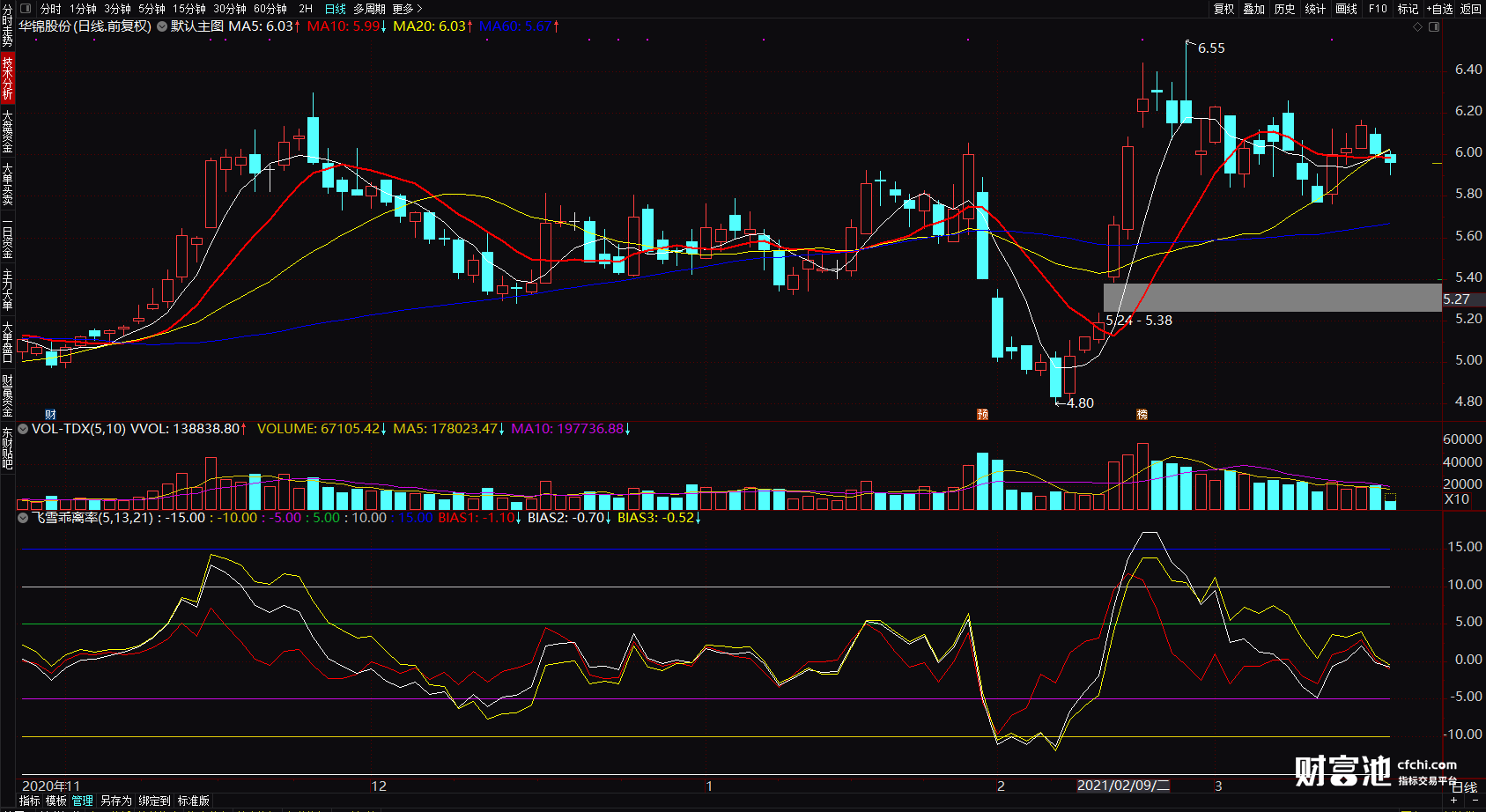The height and width of the screenshot is (812, 1486).
Task: Click the 管理 tab at bottom
Action: (83, 801)
